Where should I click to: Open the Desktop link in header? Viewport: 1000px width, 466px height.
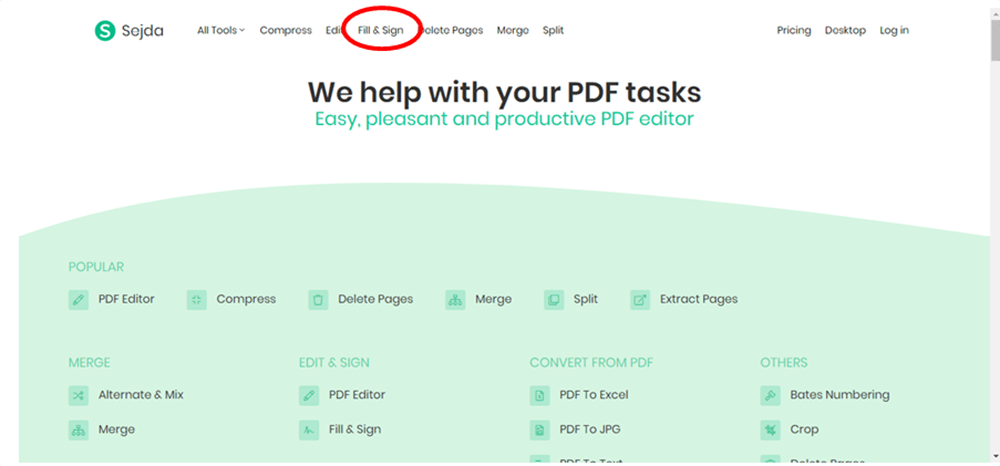pos(845,31)
